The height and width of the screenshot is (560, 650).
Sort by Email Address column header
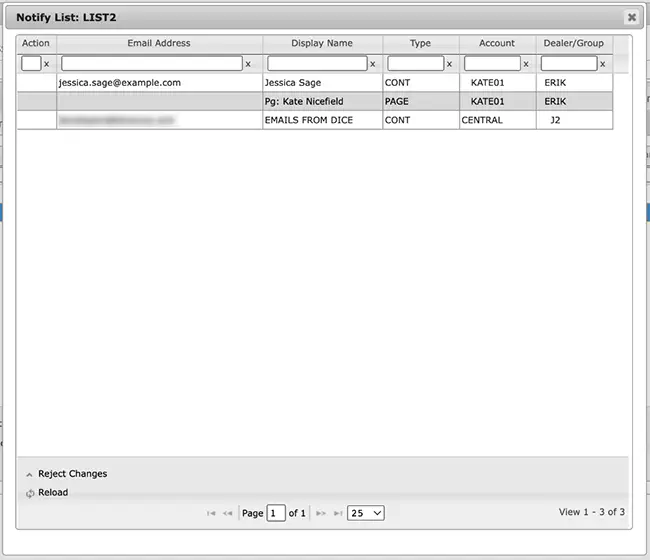(x=159, y=44)
